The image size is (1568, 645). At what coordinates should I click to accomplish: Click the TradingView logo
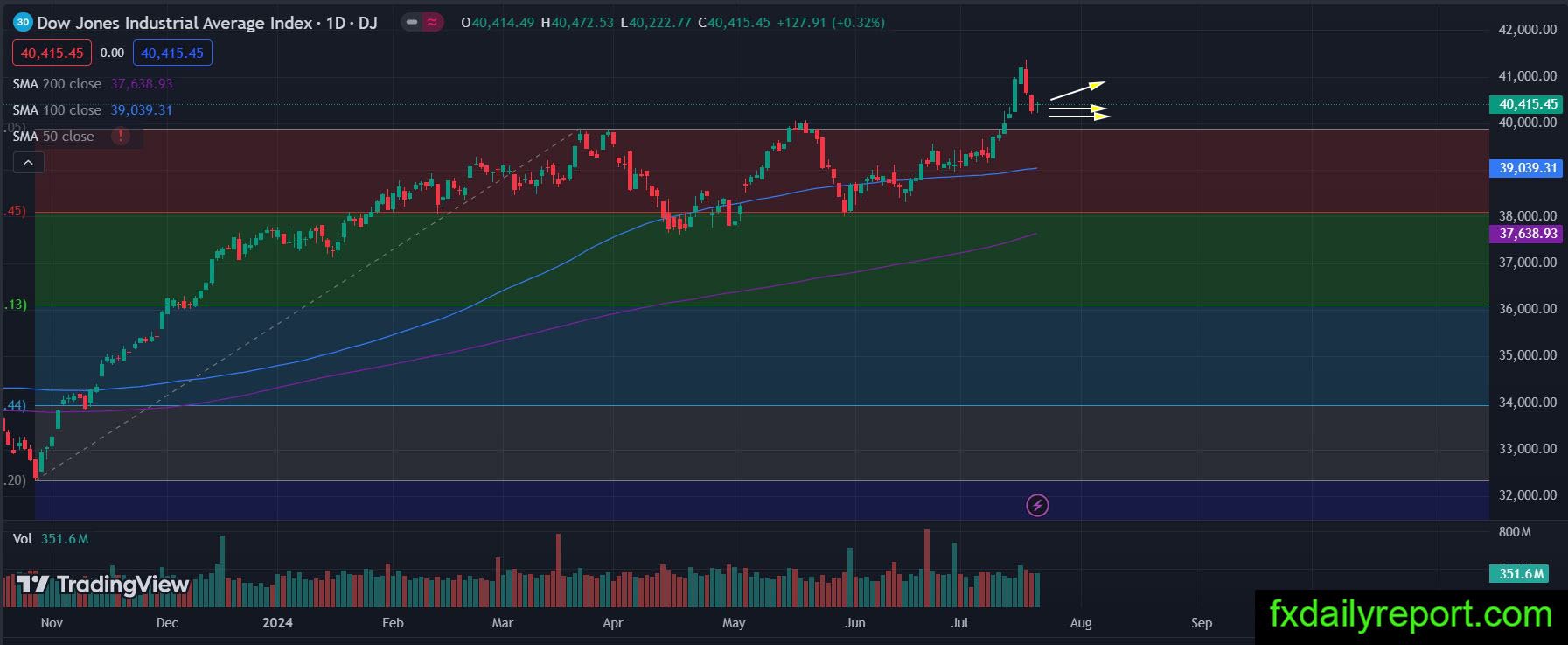coord(103,585)
